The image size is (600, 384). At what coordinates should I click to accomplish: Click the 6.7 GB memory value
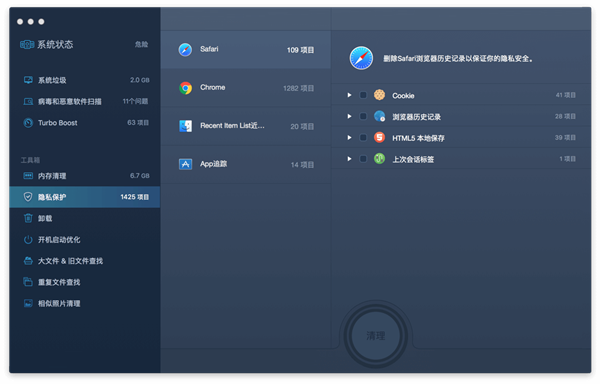(140, 176)
